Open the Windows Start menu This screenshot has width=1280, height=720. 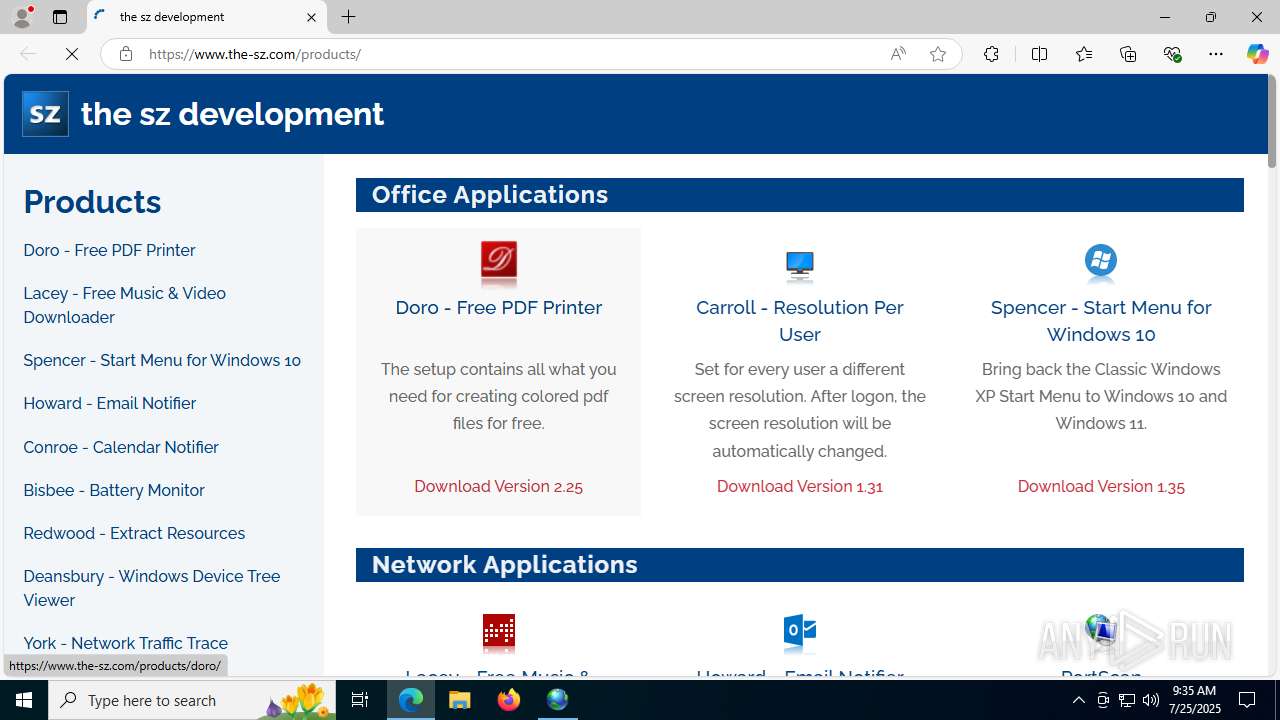[x=24, y=700]
